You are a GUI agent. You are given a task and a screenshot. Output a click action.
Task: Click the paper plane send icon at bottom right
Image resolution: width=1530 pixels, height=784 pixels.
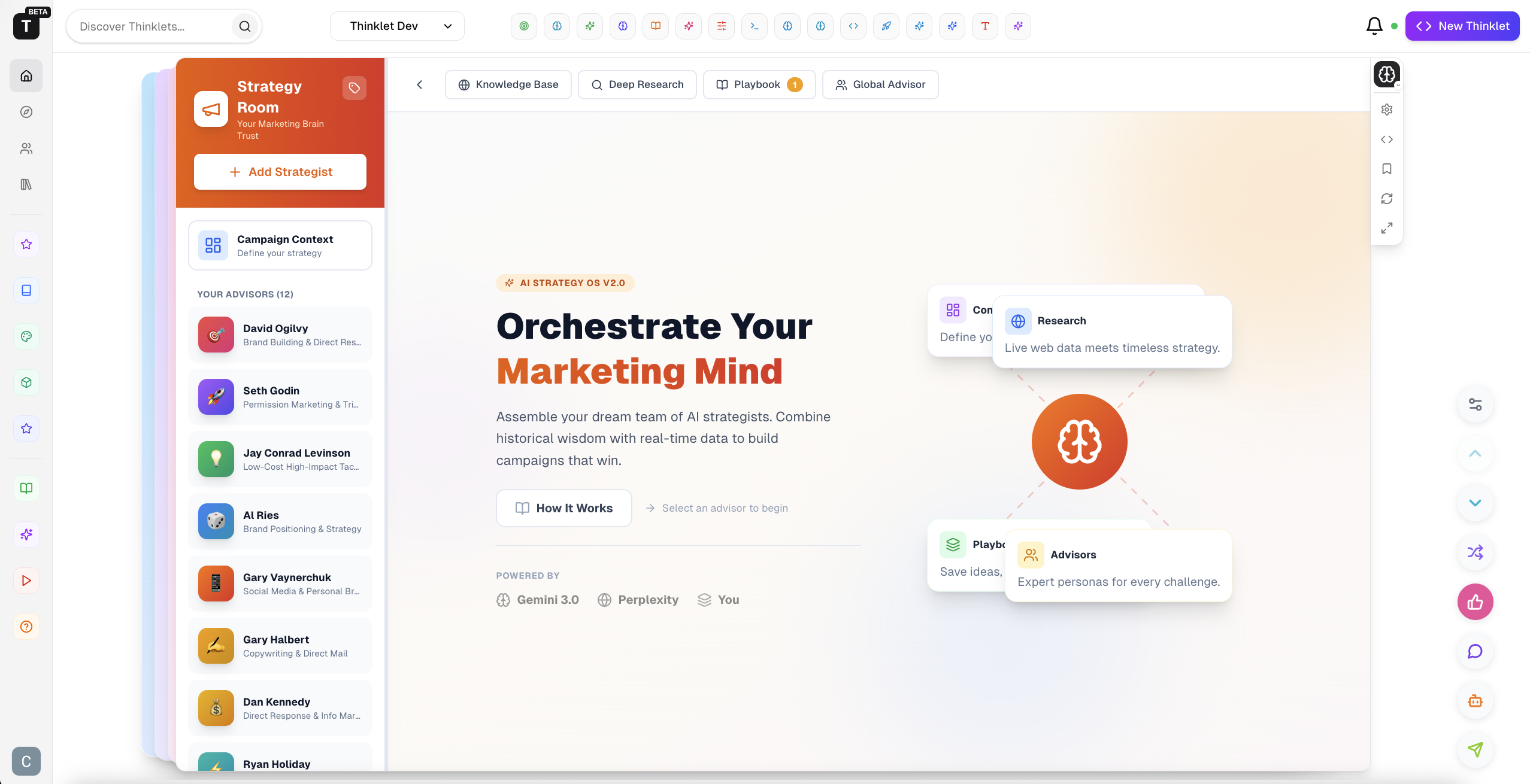1475,749
